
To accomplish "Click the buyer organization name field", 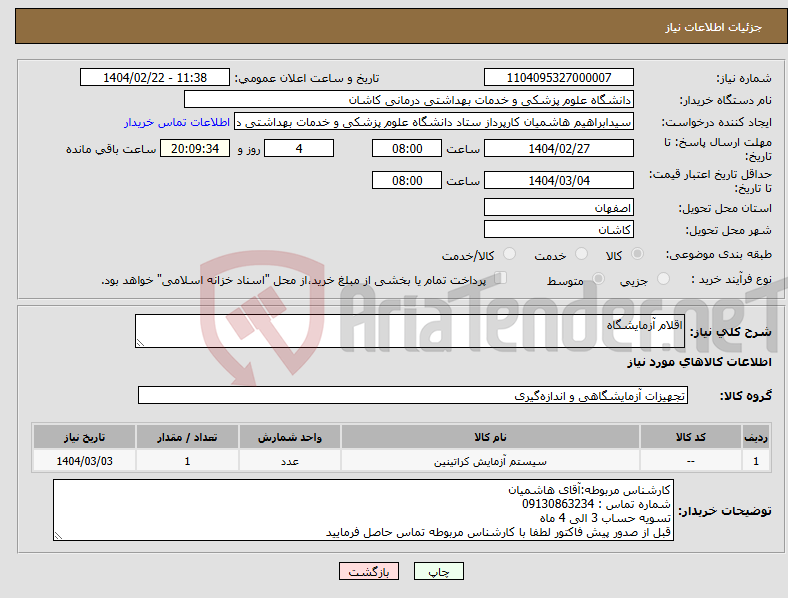I will 409,99.
